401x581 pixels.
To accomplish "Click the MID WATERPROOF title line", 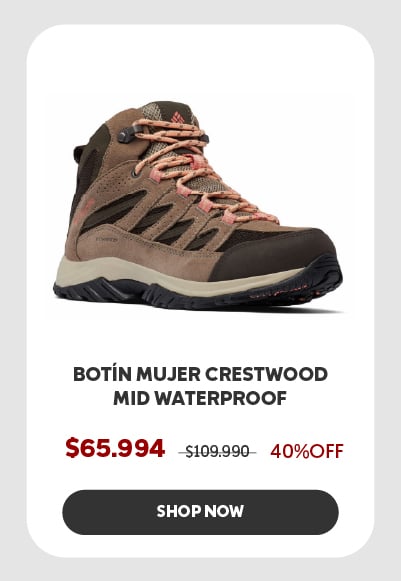I will [x=200, y=398].
